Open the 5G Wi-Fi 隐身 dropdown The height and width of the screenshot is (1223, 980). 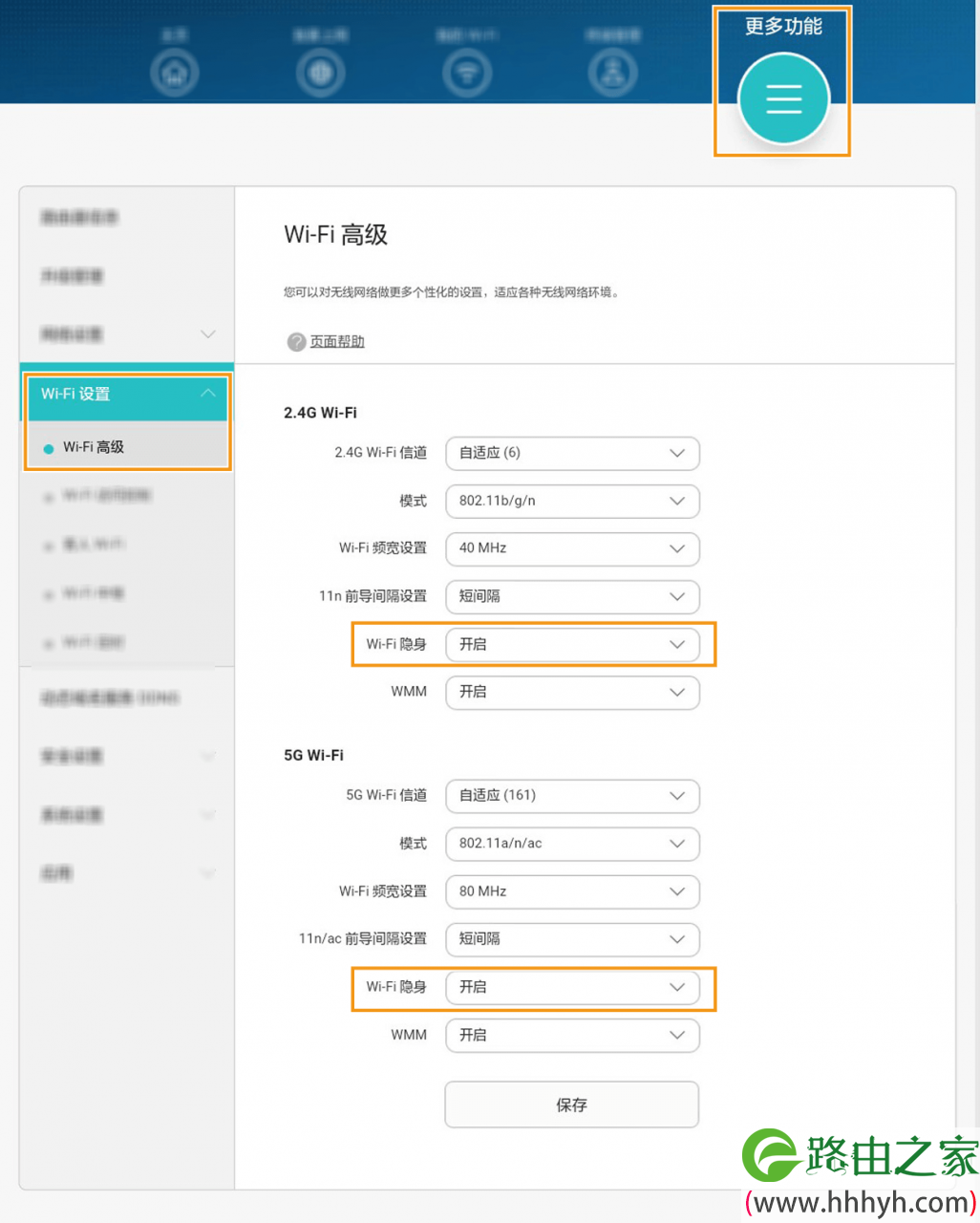click(x=572, y=987)
